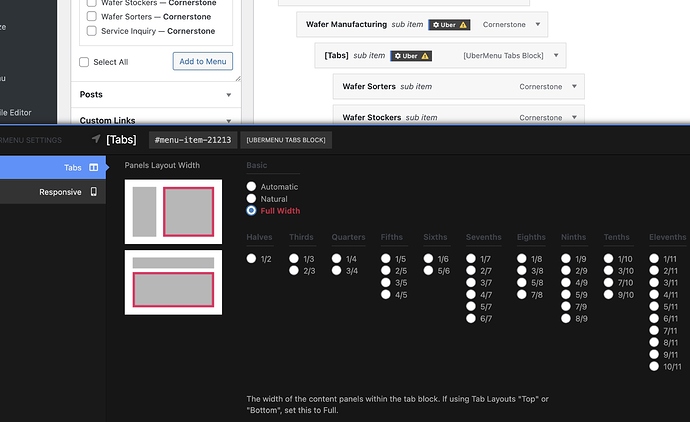The image size is (690, 422).
Task: Tick the Select All checkbox
Action: pyautogui.click(x=84, y=62)
